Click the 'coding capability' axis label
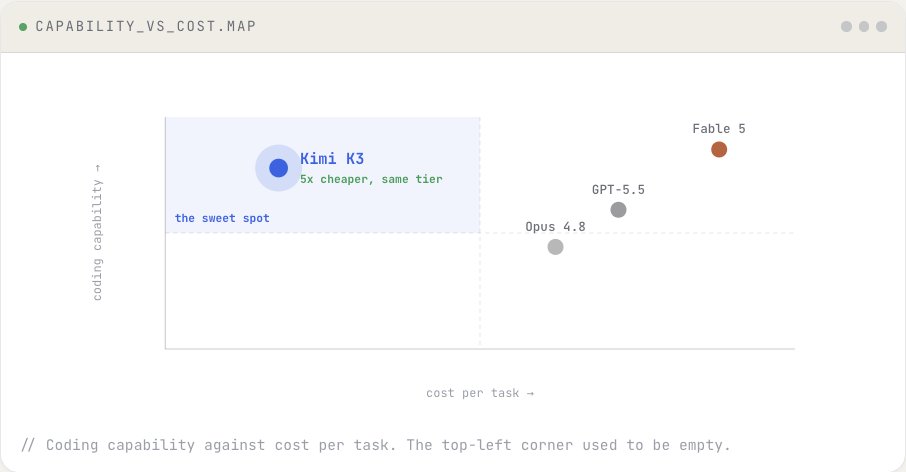 [98, 233]
